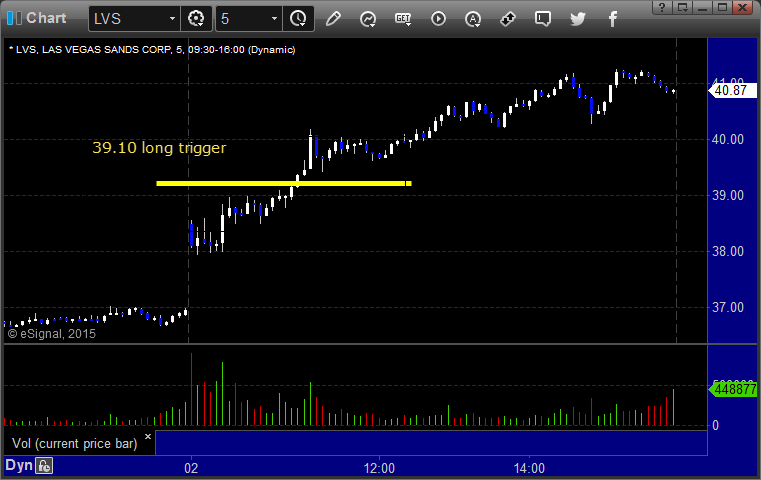Viewport: 761px width, 480px height.
Task: Select the pencil drawing tools icon
Action: tap(333, 19)
